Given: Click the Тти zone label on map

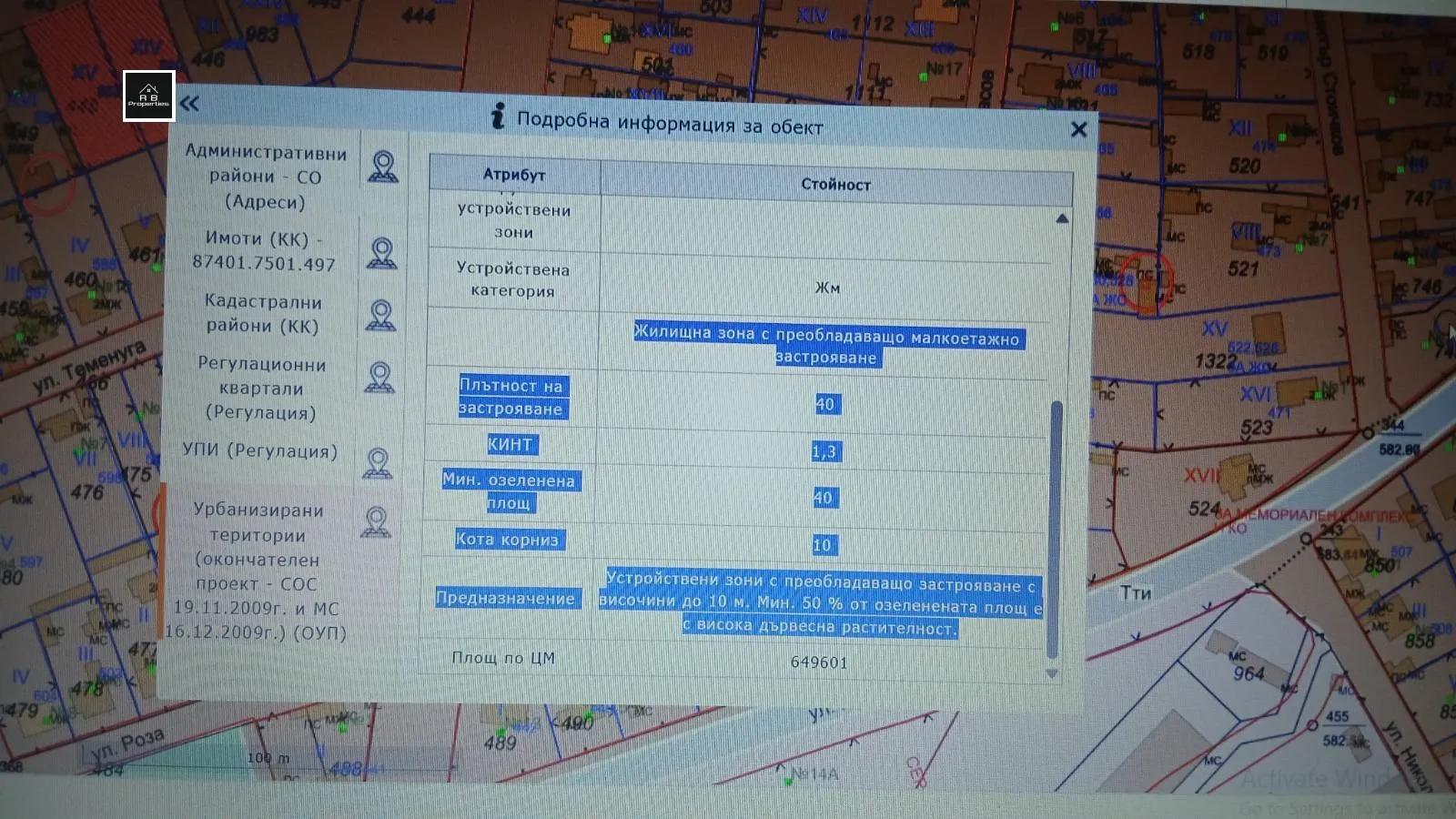Looking at the screenshot, I should 1135,592.
